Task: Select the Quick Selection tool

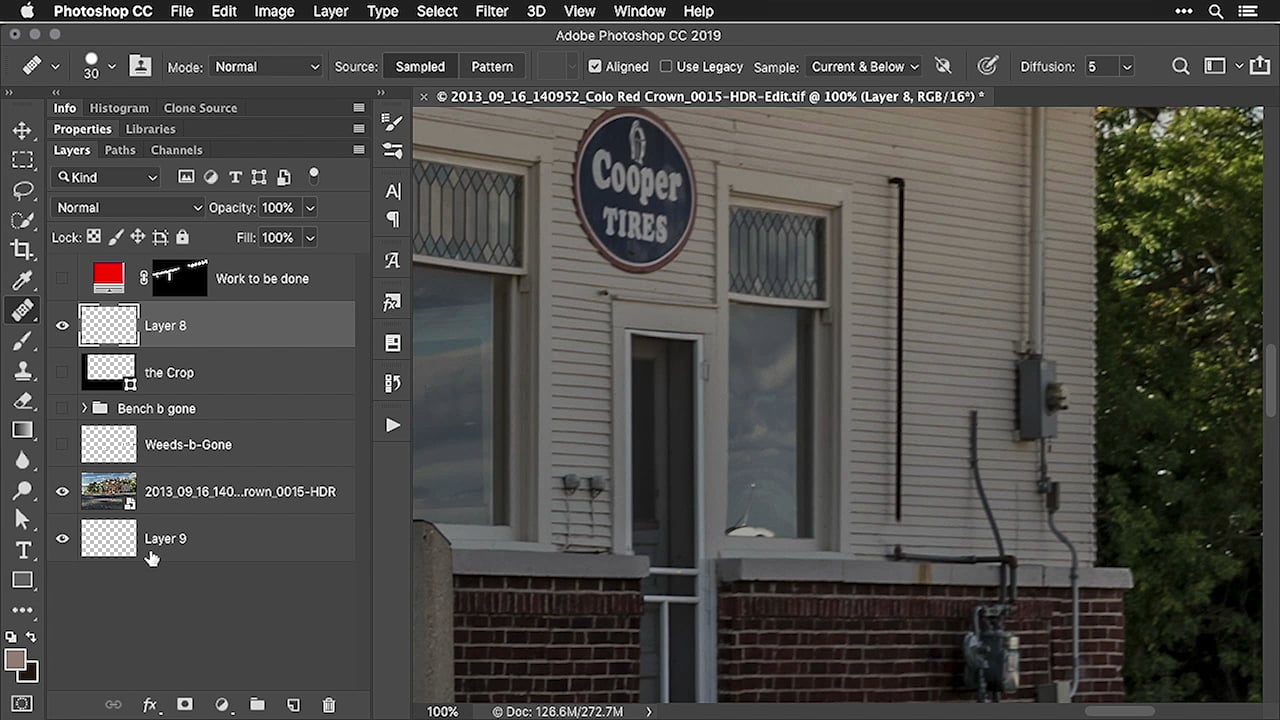Action: tap(22, 220)
